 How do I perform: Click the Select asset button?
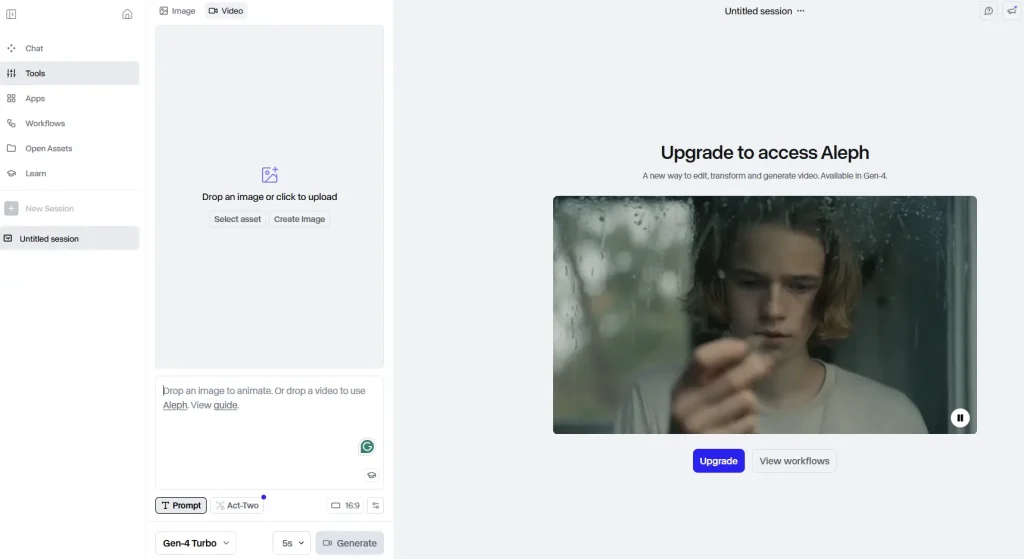coord(237,219)
